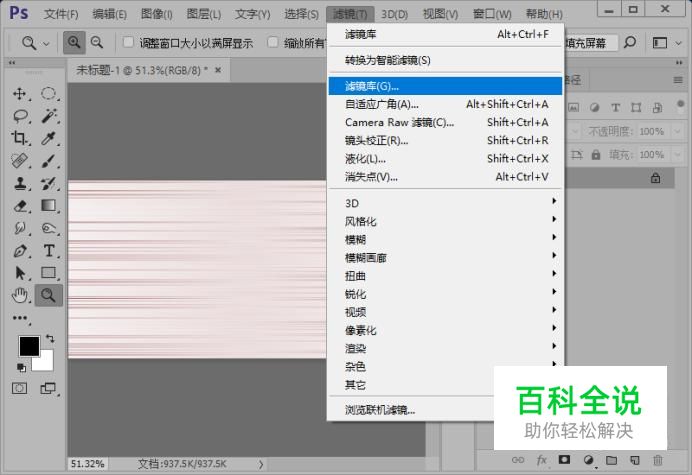Open the 文件(F) menu

point(61,14)
